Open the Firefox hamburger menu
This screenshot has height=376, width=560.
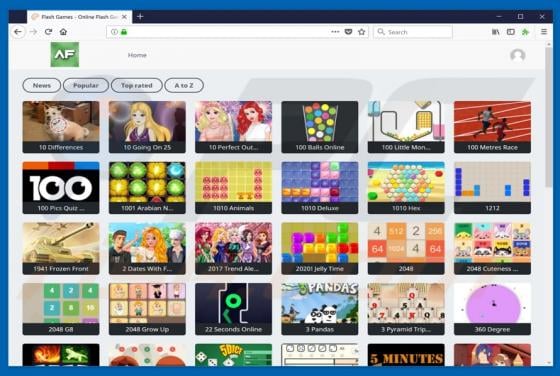(544, 32)
